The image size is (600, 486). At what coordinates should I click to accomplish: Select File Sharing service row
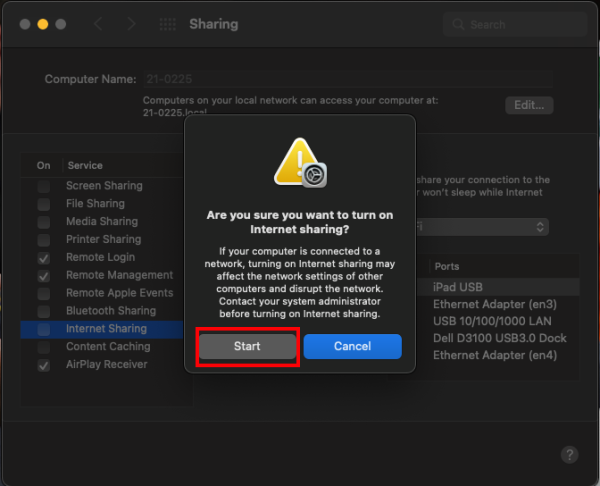102,204
